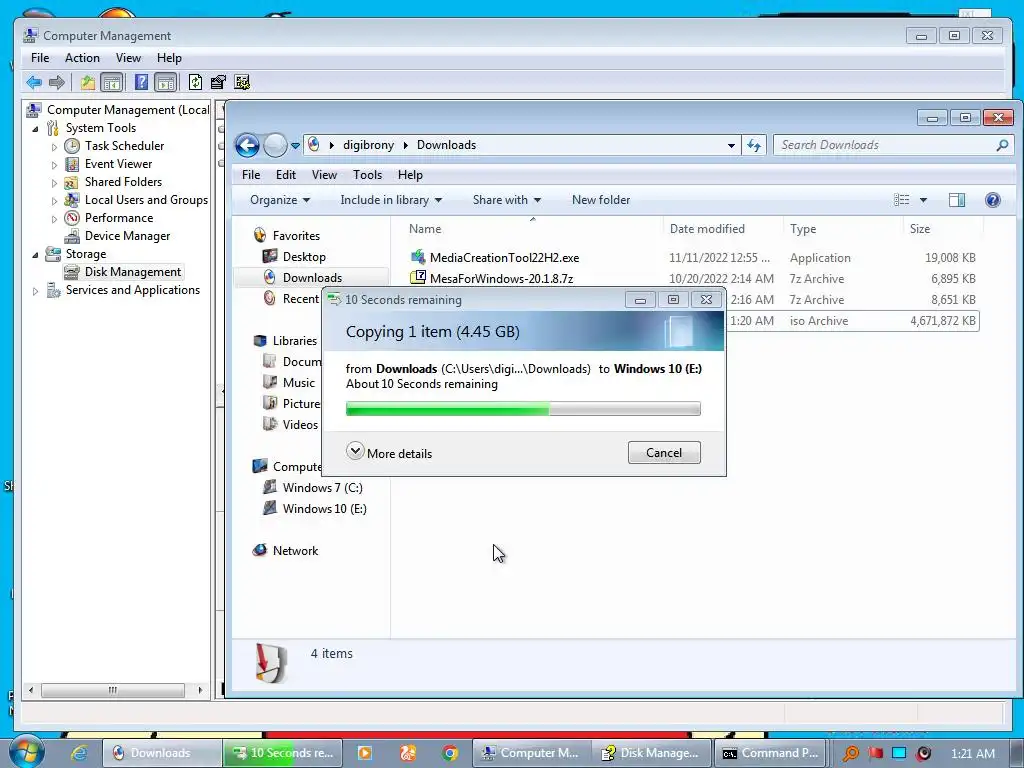Viewport: 1024px width, 768px height.
Task: Click the magnifier icon in system tray
Action: (x=850, y=753)
